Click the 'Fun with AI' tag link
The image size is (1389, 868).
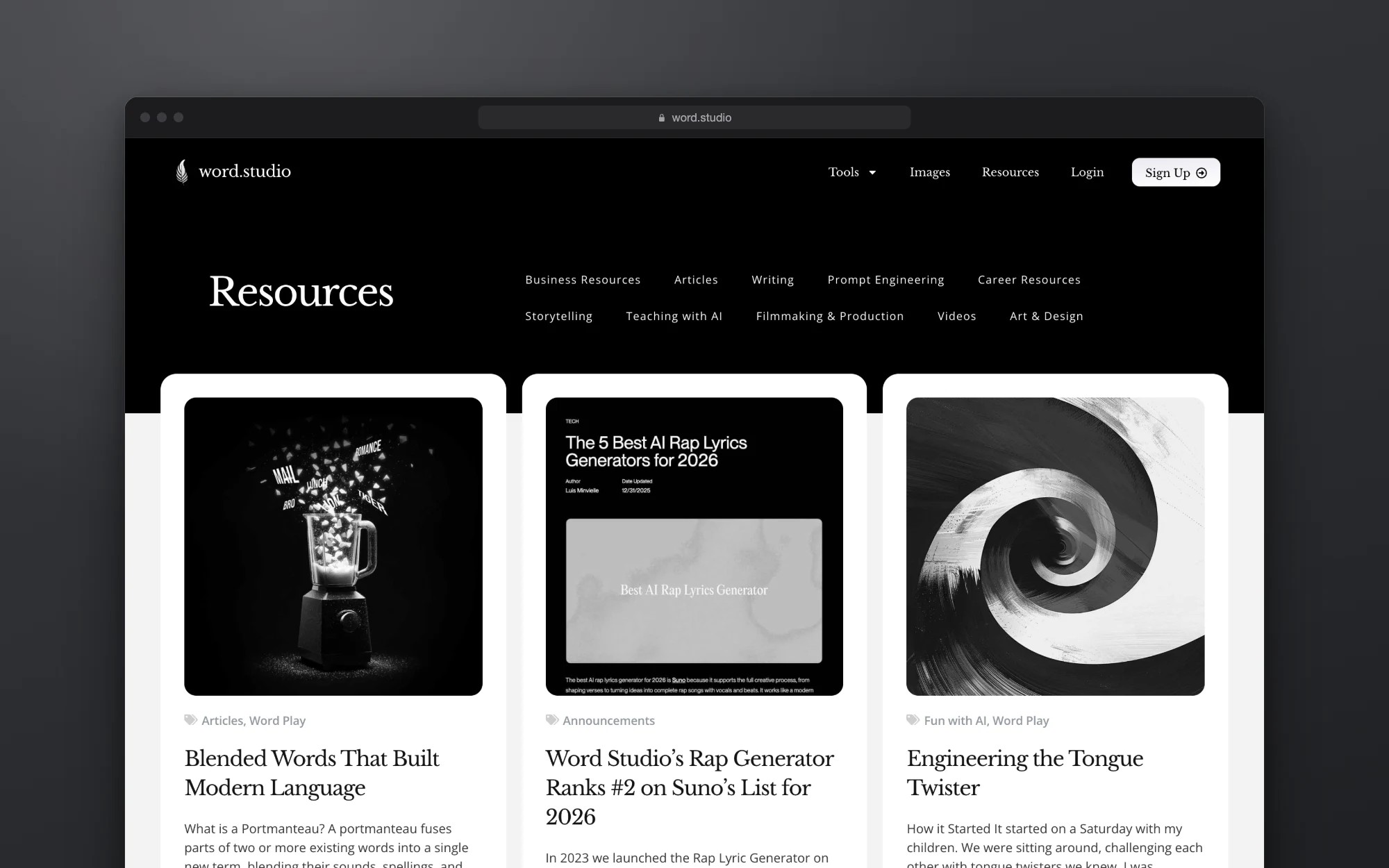[x=955, y=721]
